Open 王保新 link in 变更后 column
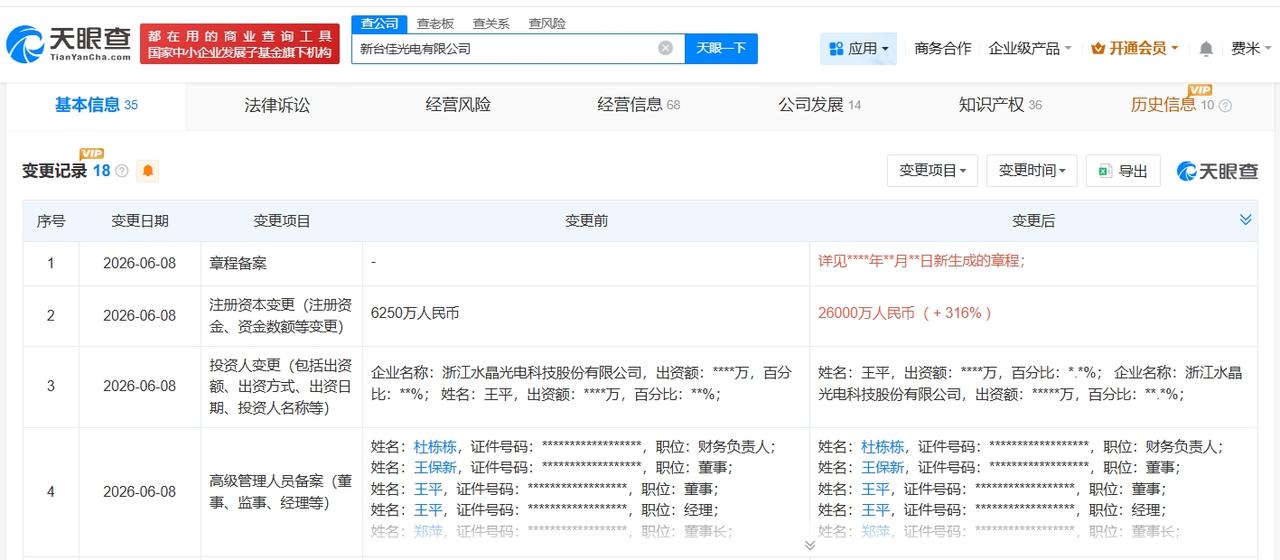1280x560 pixels. point(882,468)
